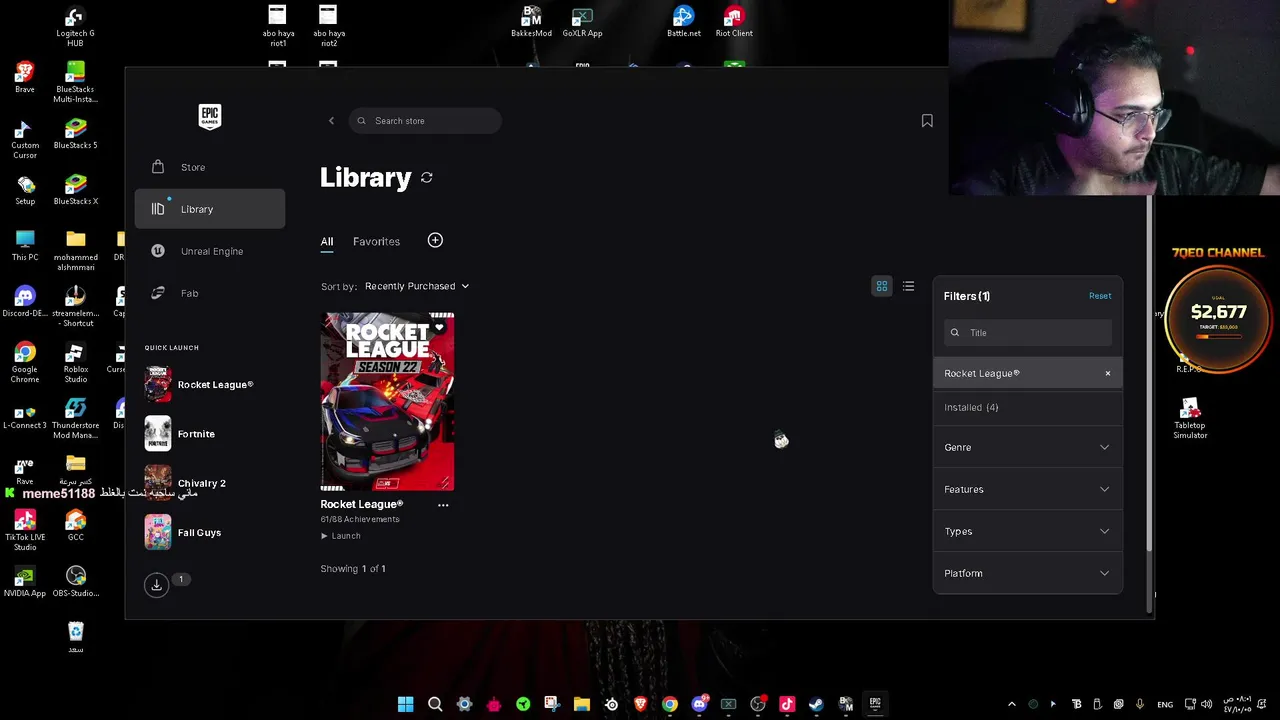Open the downloads icon in sidebar
The height and width of the screenshot is (720, 1280).
coord(156,585)
